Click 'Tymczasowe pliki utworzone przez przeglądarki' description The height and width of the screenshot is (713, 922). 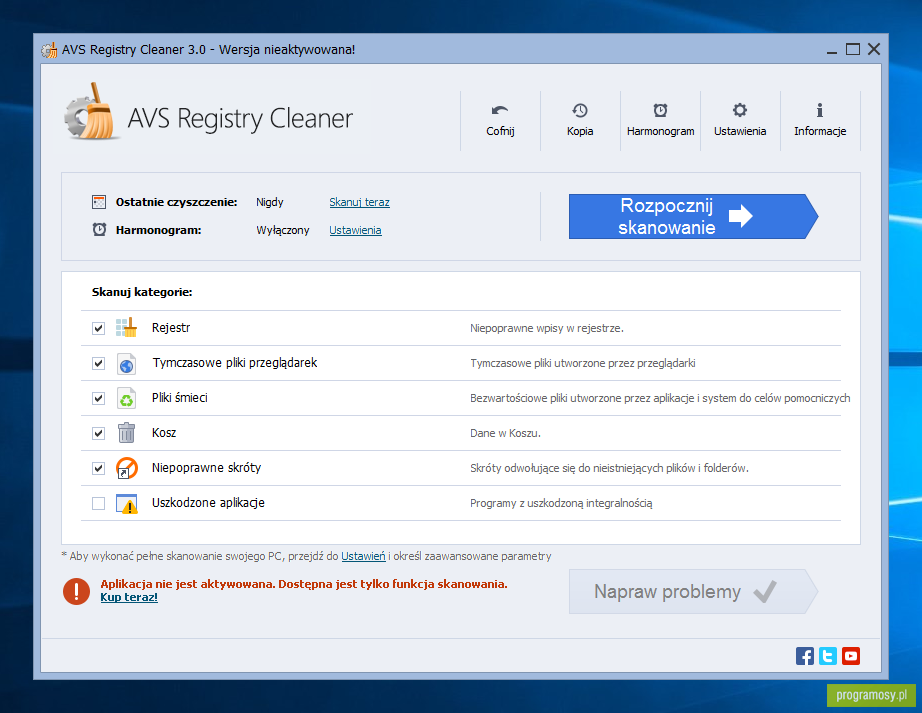point(583,363)
